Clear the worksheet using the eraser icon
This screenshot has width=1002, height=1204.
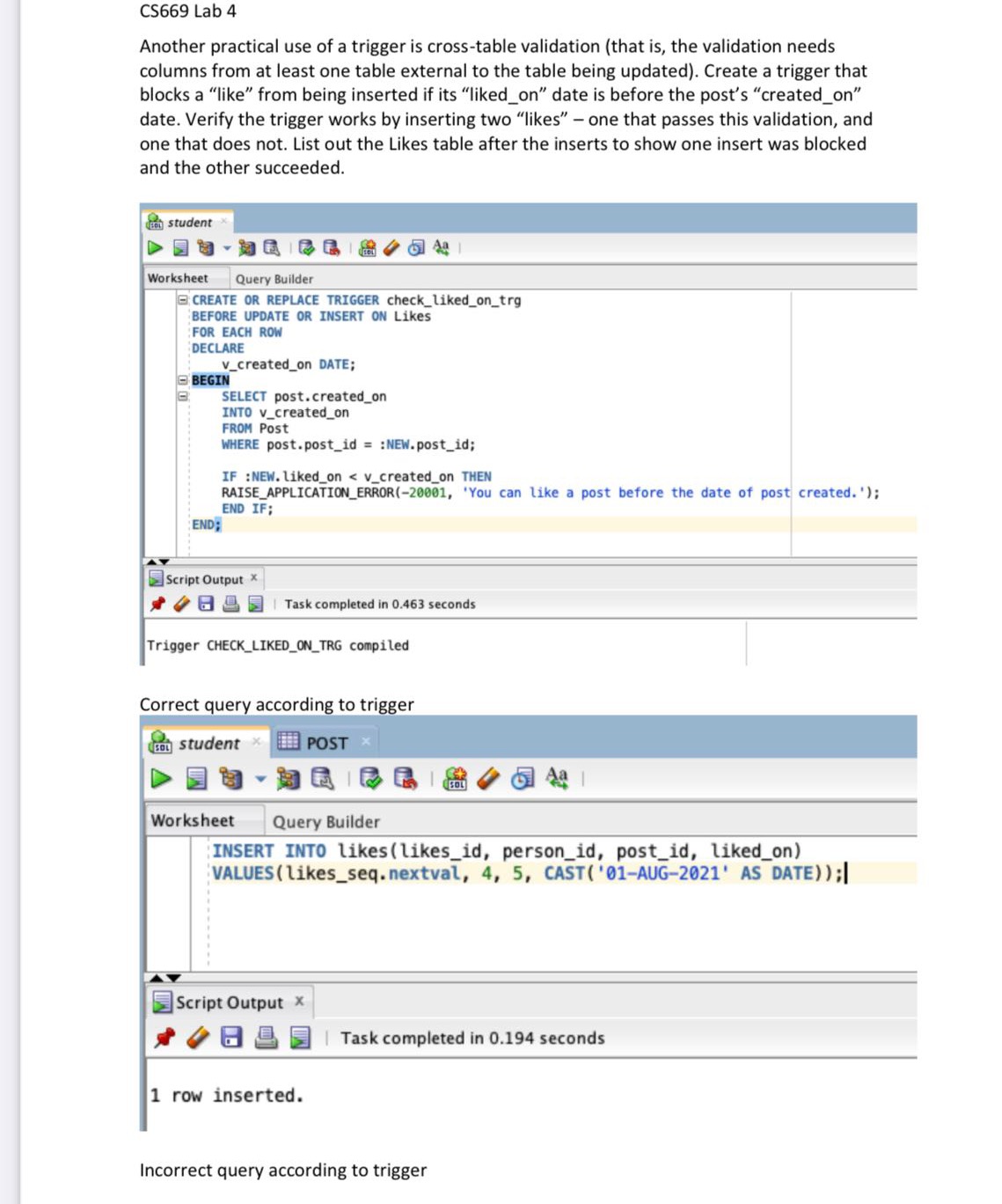coord(391,248)
